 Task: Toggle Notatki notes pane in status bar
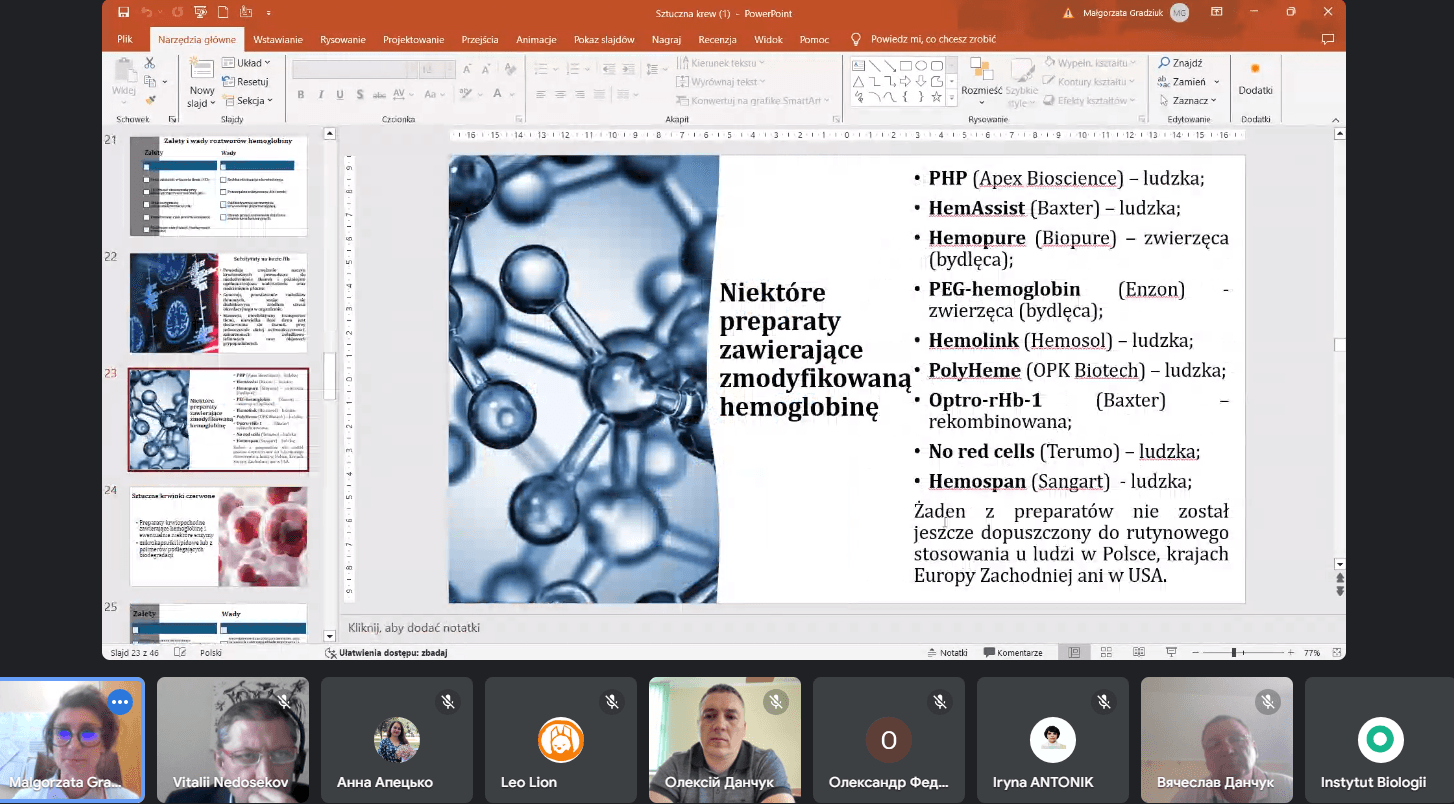coord(946,652)
